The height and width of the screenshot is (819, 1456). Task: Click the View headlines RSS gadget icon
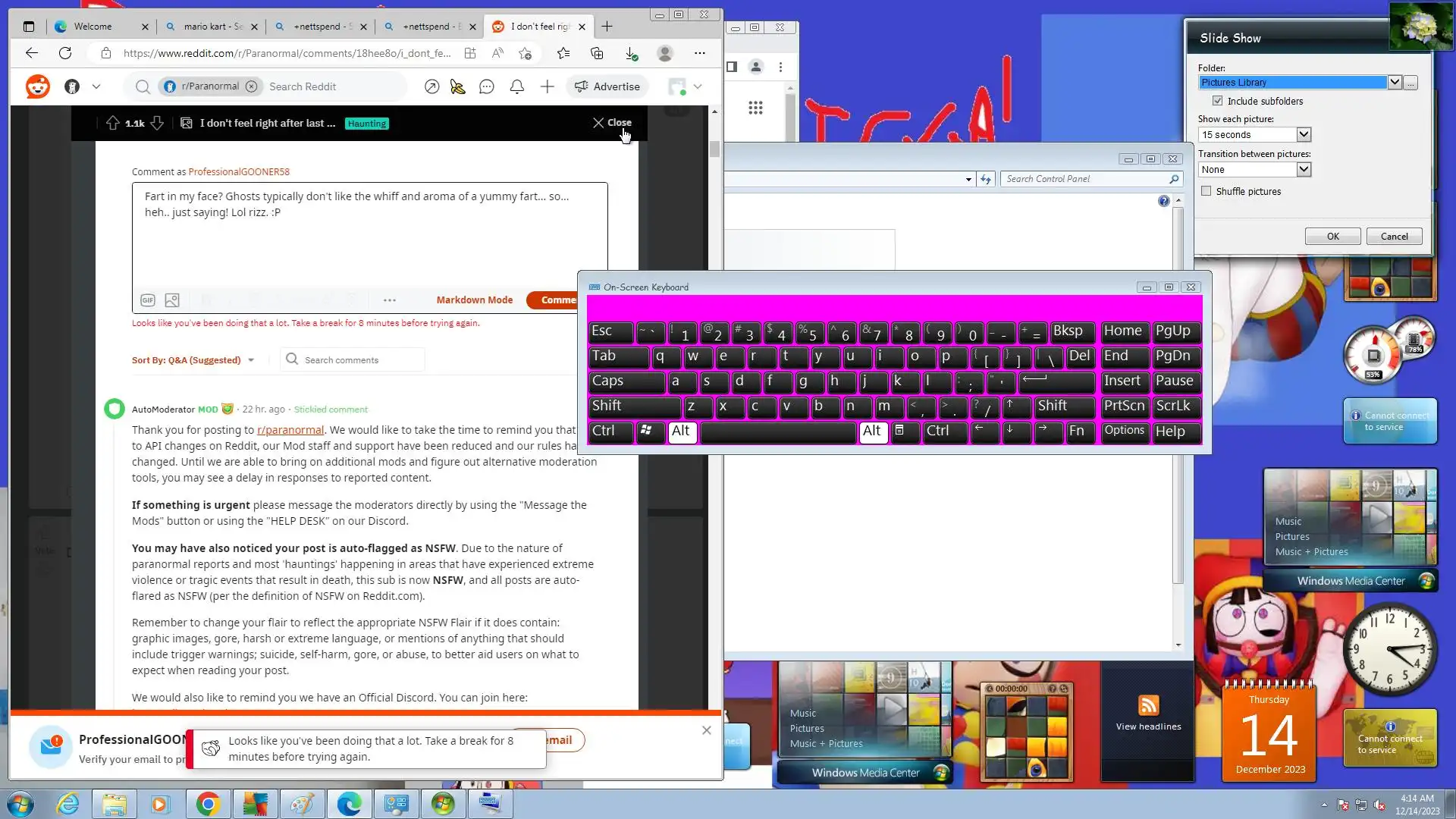point(1148,705)
